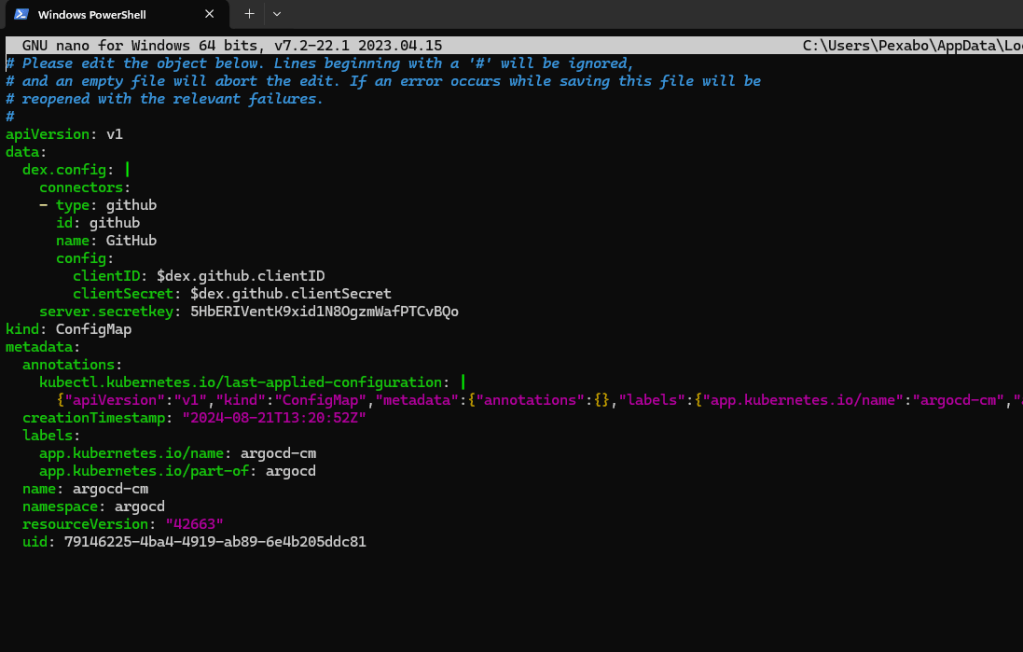Click the apiVersion: v1 line
This screenshot has width=1023, height=652.
tap(64, 134)
